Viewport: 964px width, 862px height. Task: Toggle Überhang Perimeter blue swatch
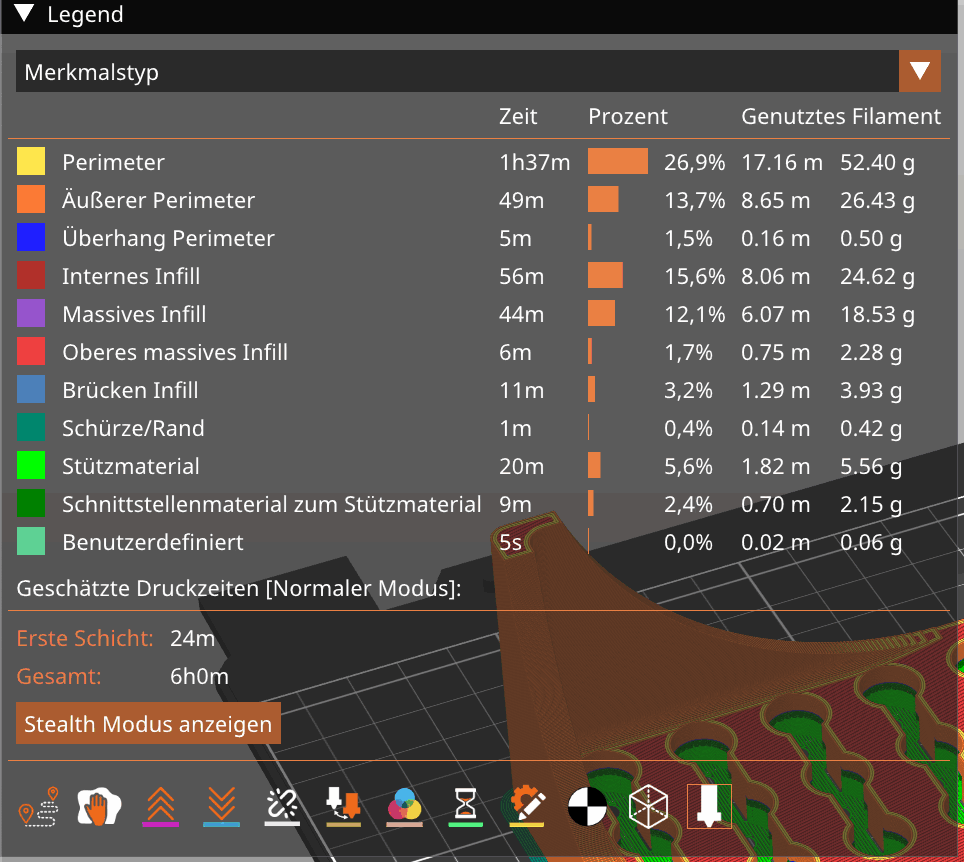pos(31,238)
